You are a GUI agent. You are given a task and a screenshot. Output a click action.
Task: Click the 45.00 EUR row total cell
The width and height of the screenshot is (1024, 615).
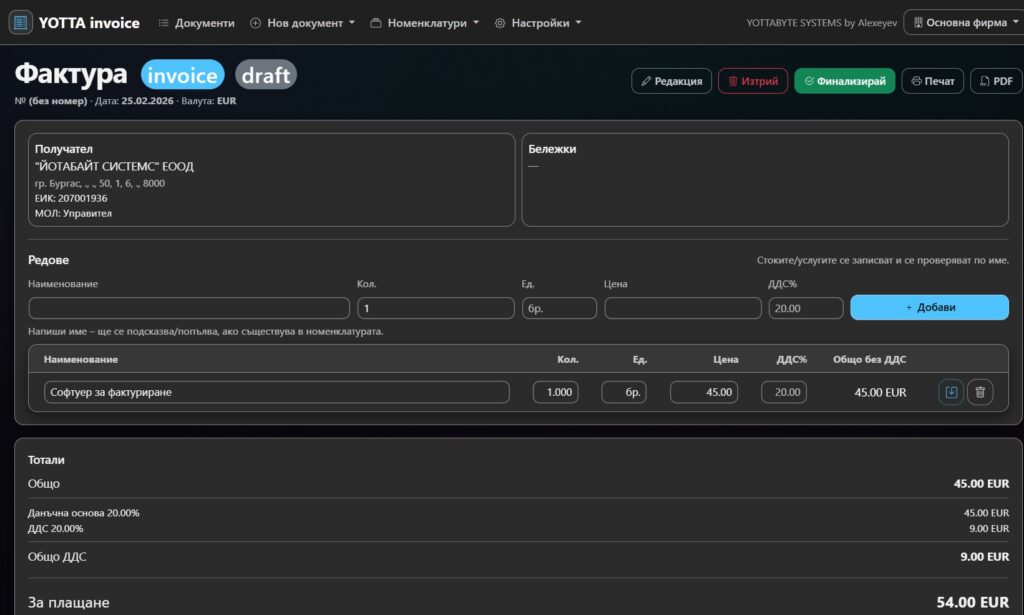click(880, 392)
